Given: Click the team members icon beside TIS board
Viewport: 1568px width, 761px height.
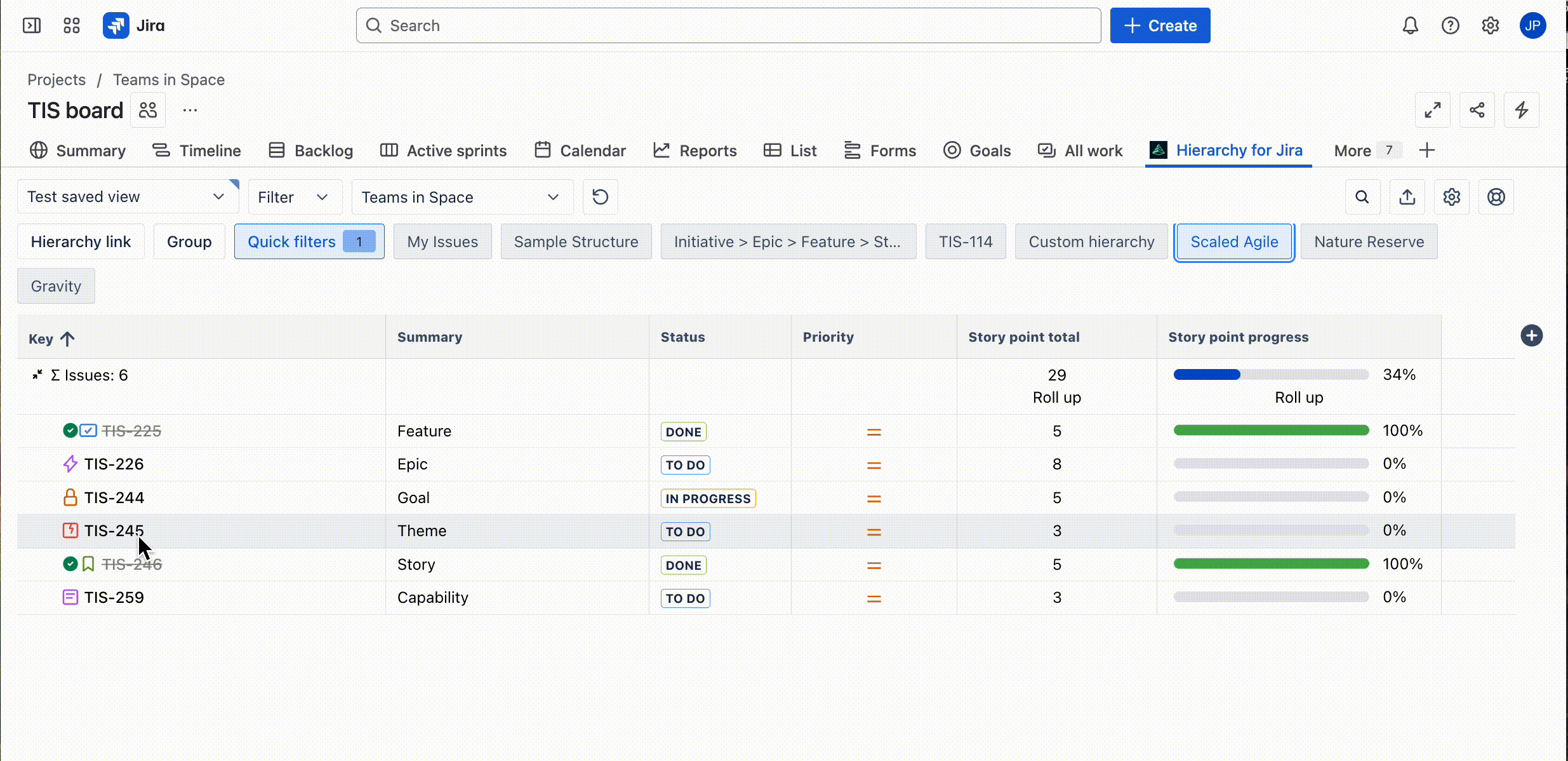Looking at the screenshot, I should point(148,110).
